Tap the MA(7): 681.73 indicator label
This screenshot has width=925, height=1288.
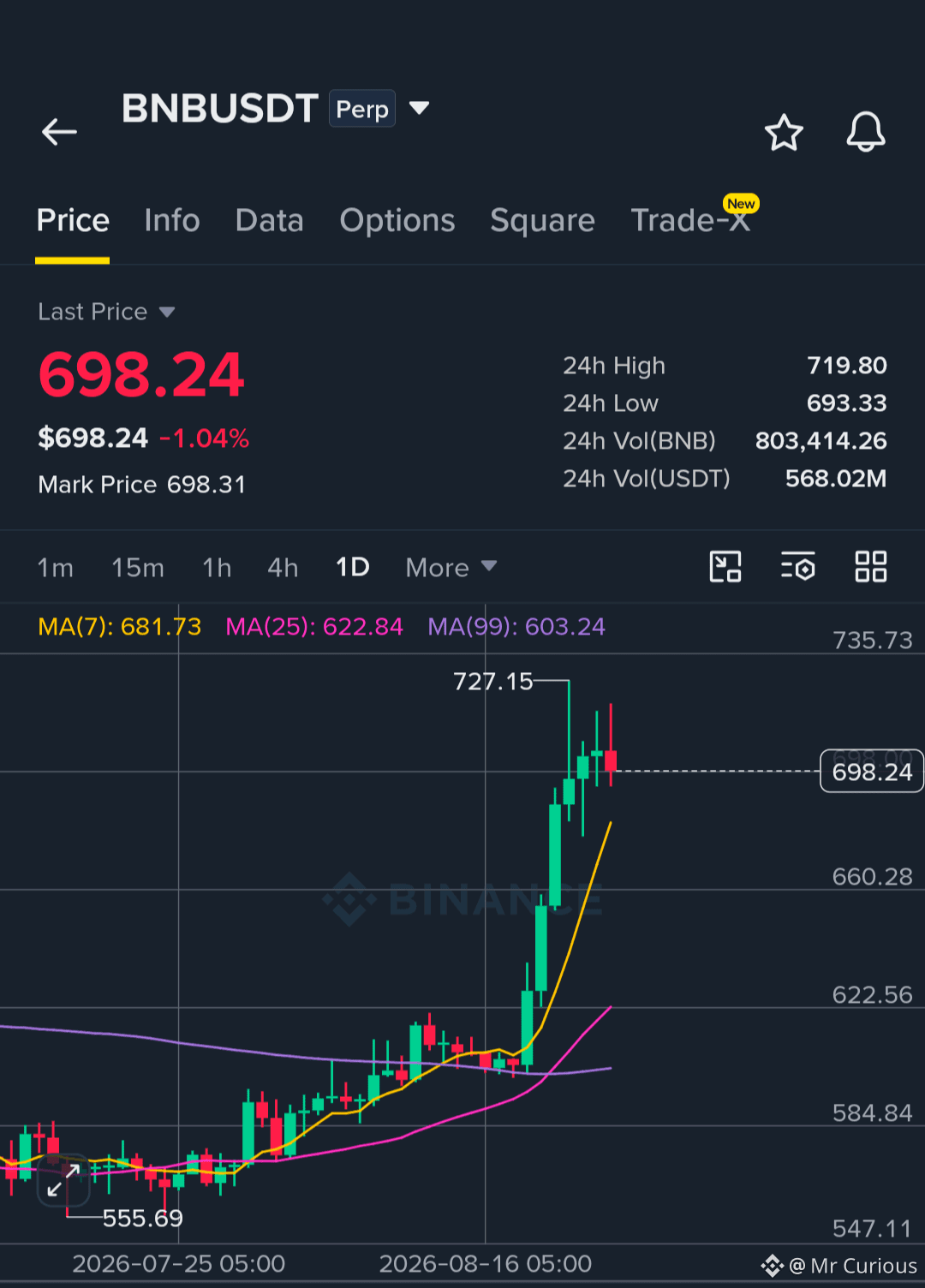click(x=120, y=627)
